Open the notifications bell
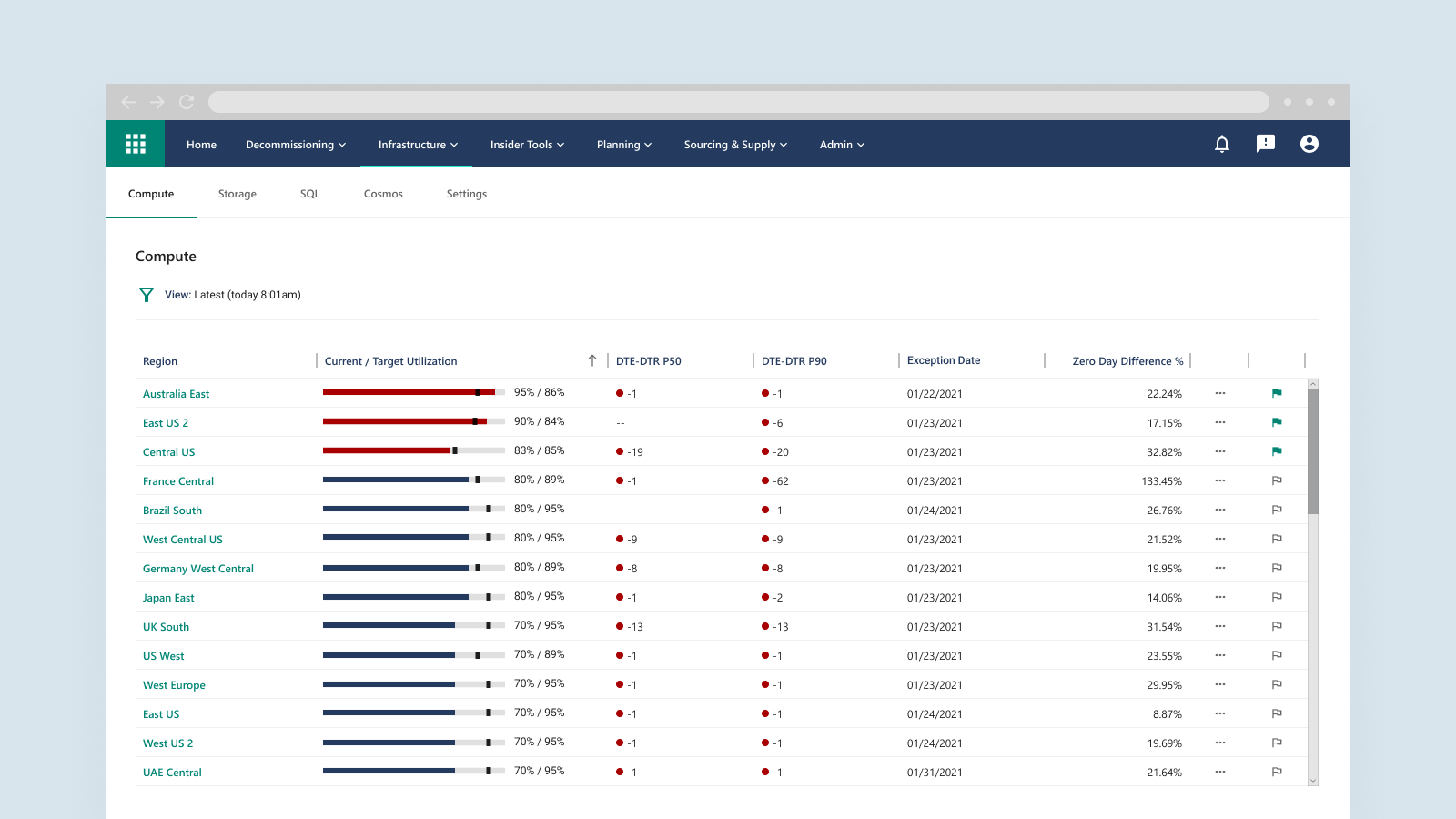The width and height of the screenshot is (1456, 819). 1222,144
